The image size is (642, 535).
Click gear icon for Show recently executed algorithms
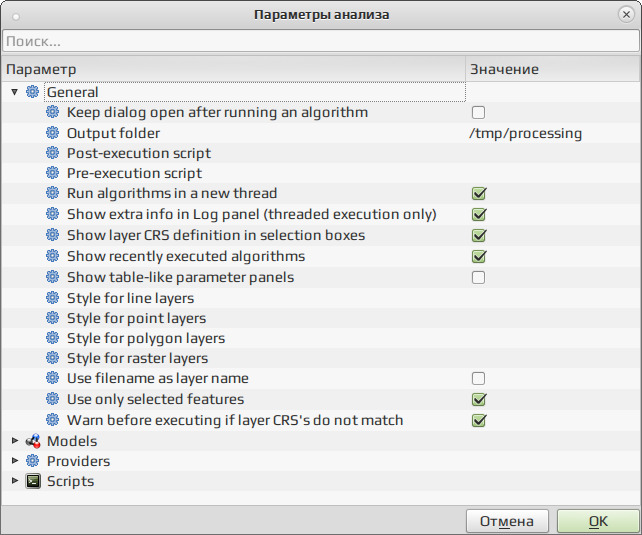52,256
